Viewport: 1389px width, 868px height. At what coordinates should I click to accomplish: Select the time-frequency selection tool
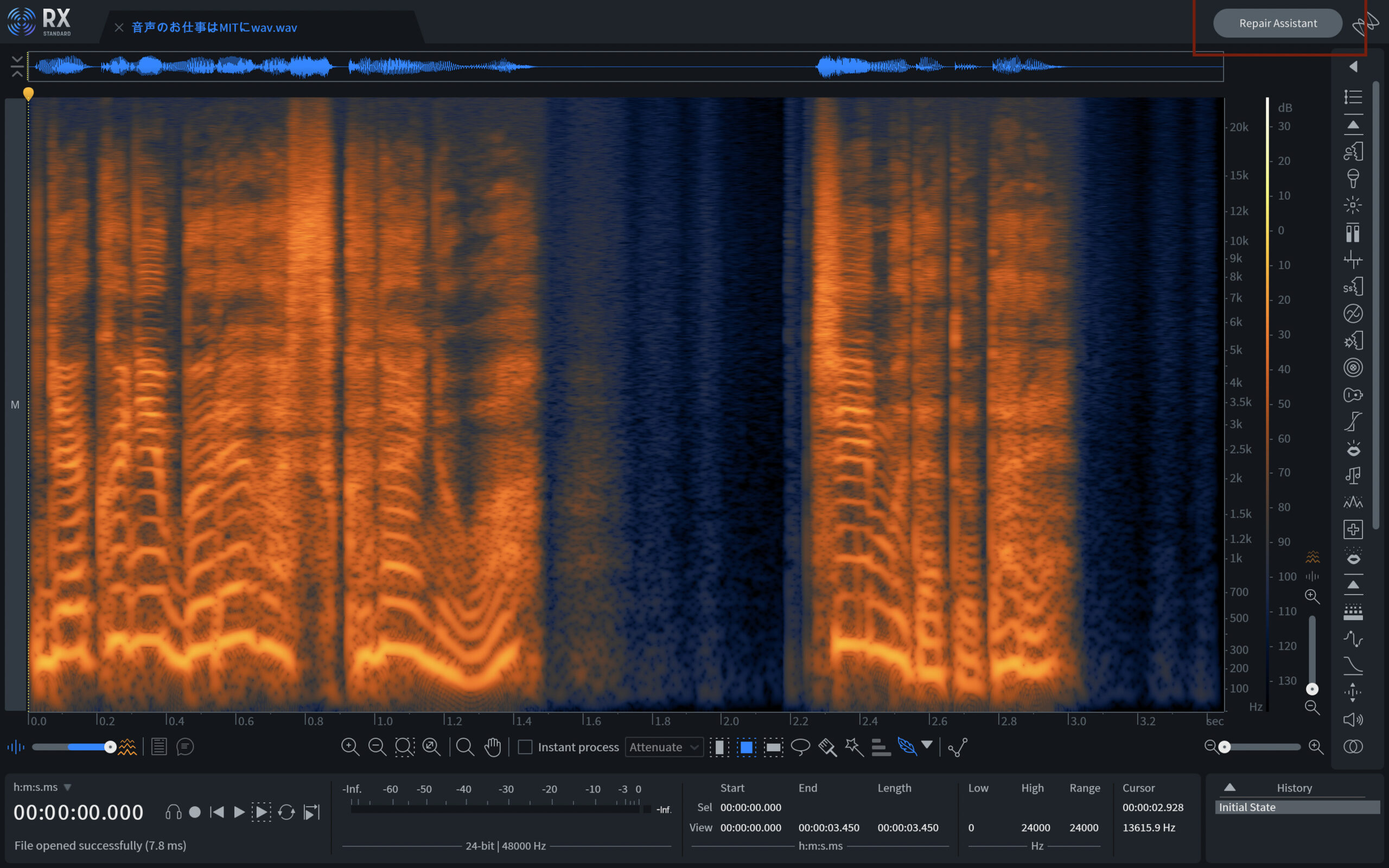click(746, 747)
